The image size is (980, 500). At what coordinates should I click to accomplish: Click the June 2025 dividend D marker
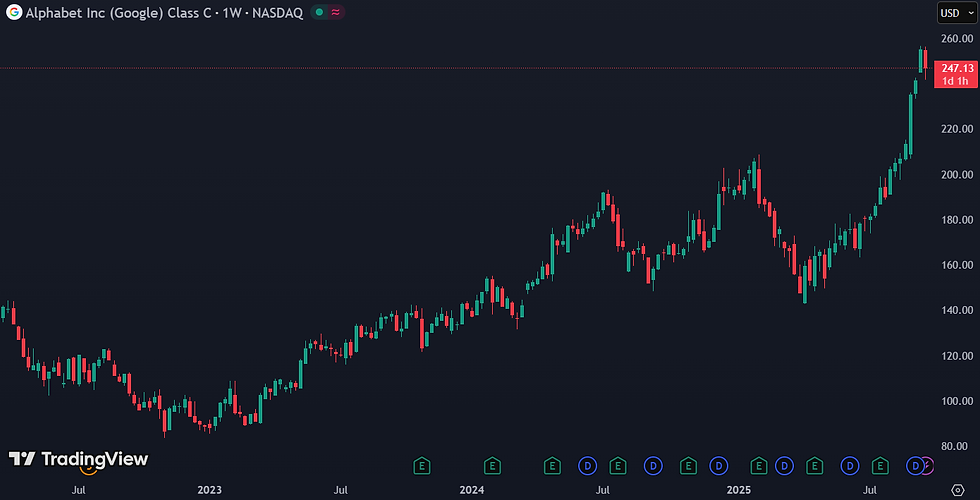point(850,465)
